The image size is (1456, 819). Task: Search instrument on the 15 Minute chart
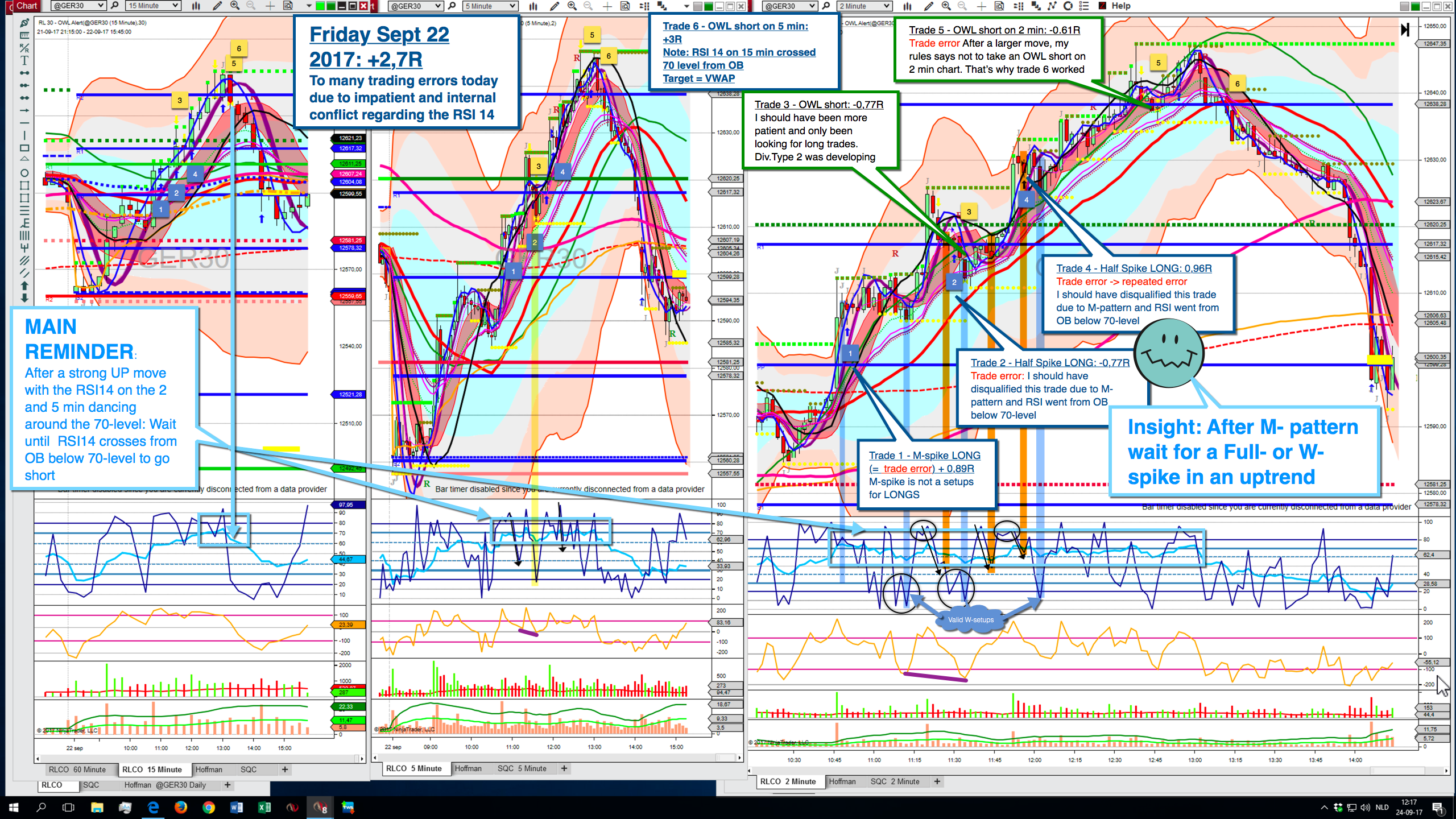[115, 6]
